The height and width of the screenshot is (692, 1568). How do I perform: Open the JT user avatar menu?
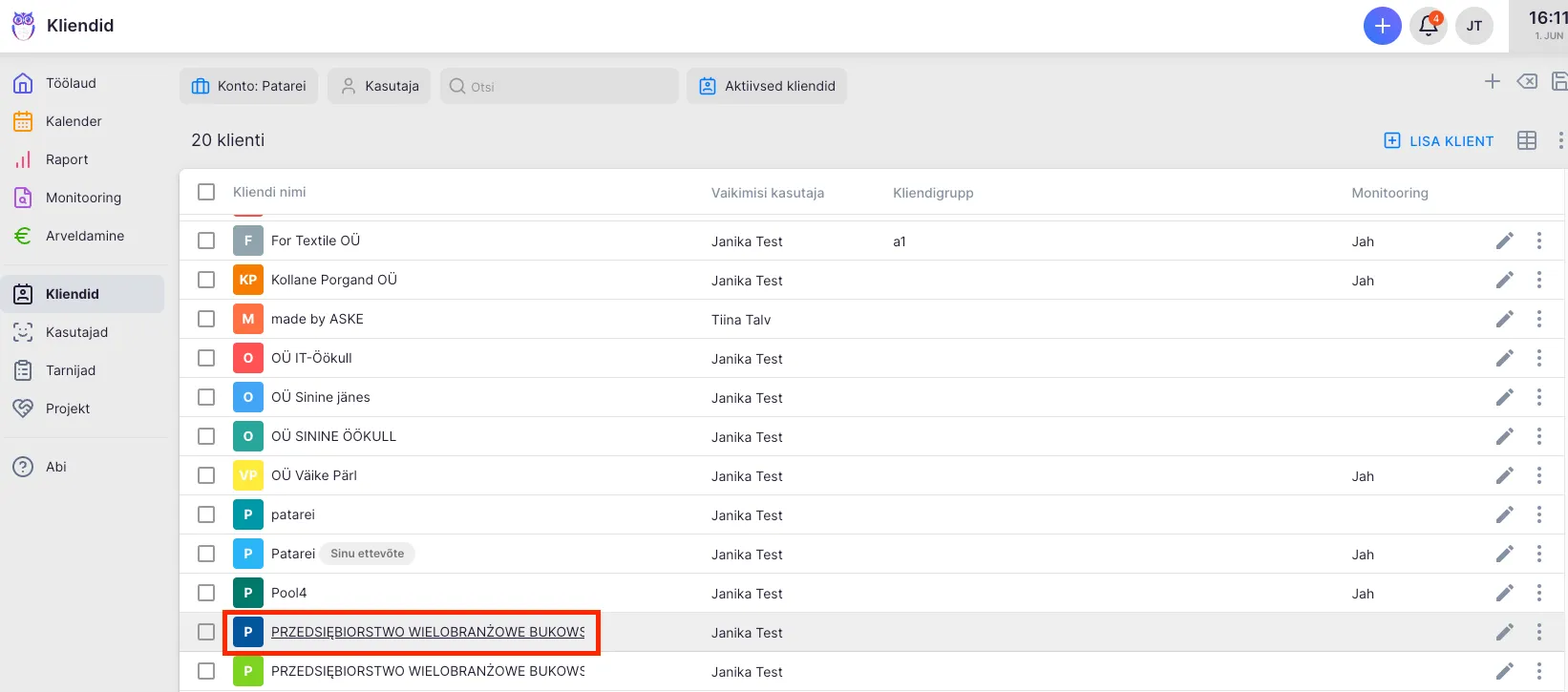coord(1473,26)
